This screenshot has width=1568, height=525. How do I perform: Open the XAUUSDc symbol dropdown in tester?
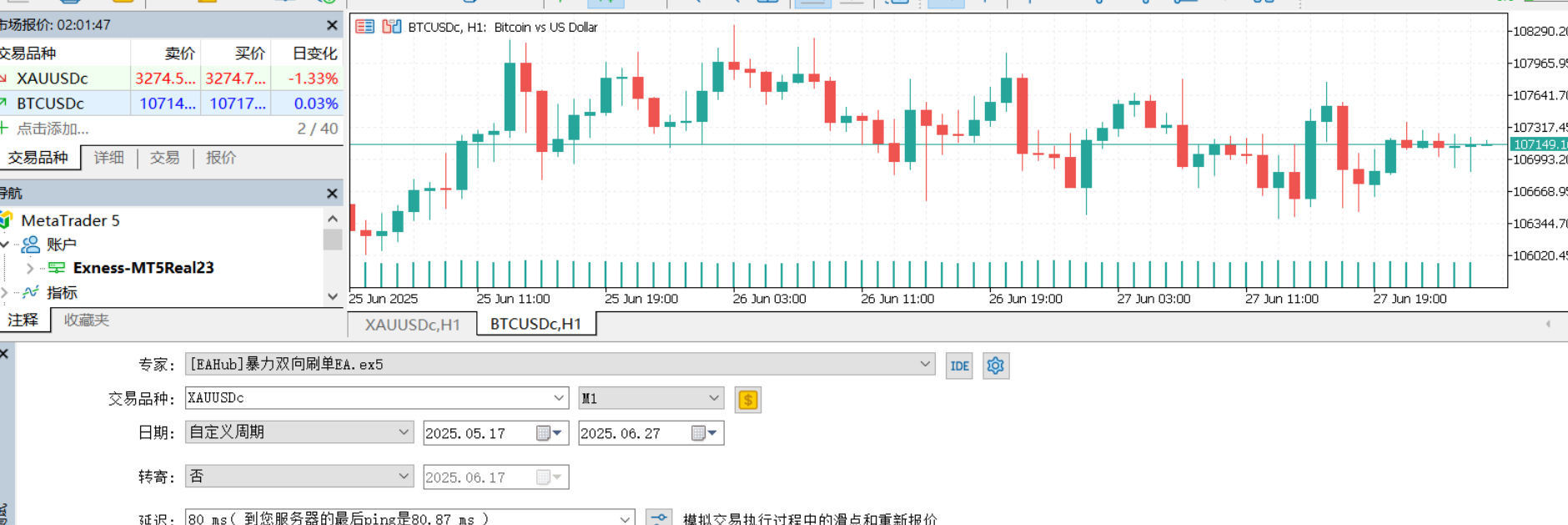(559, 398)
